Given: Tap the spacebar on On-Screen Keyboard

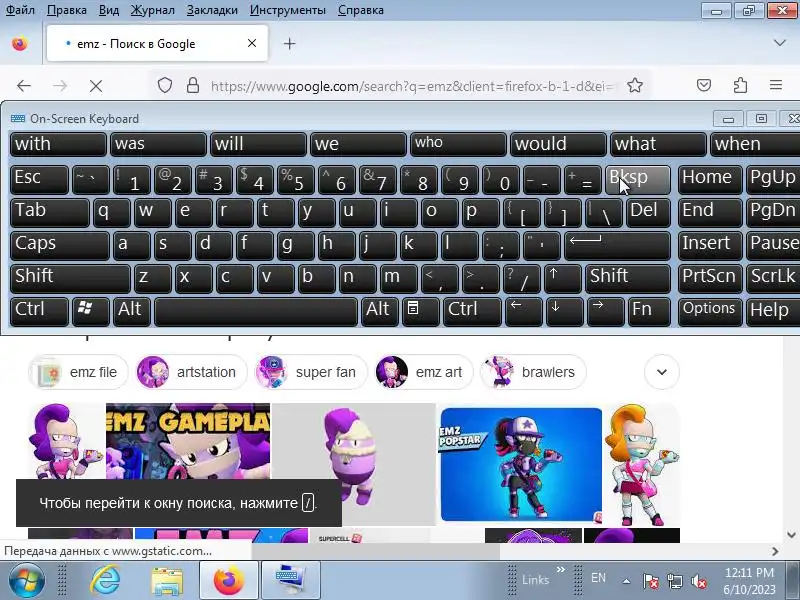Looking at the screenshot, I should (x=256, y=312).
